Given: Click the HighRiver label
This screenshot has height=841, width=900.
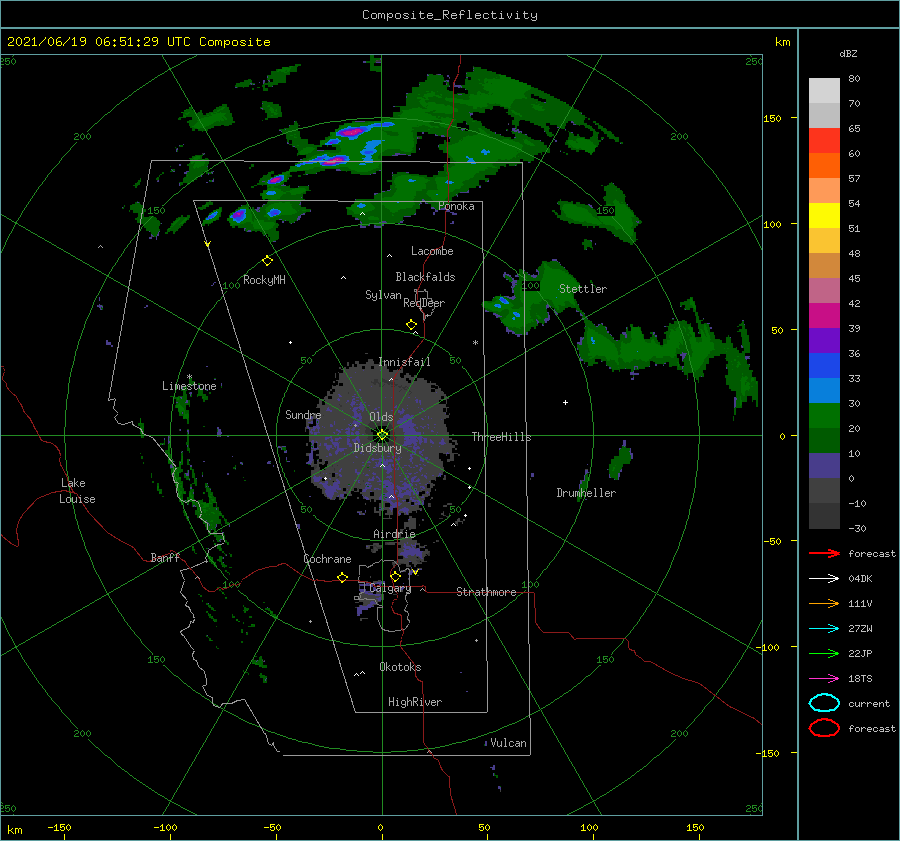Looking at the screenshot, I should pos(415,702).
